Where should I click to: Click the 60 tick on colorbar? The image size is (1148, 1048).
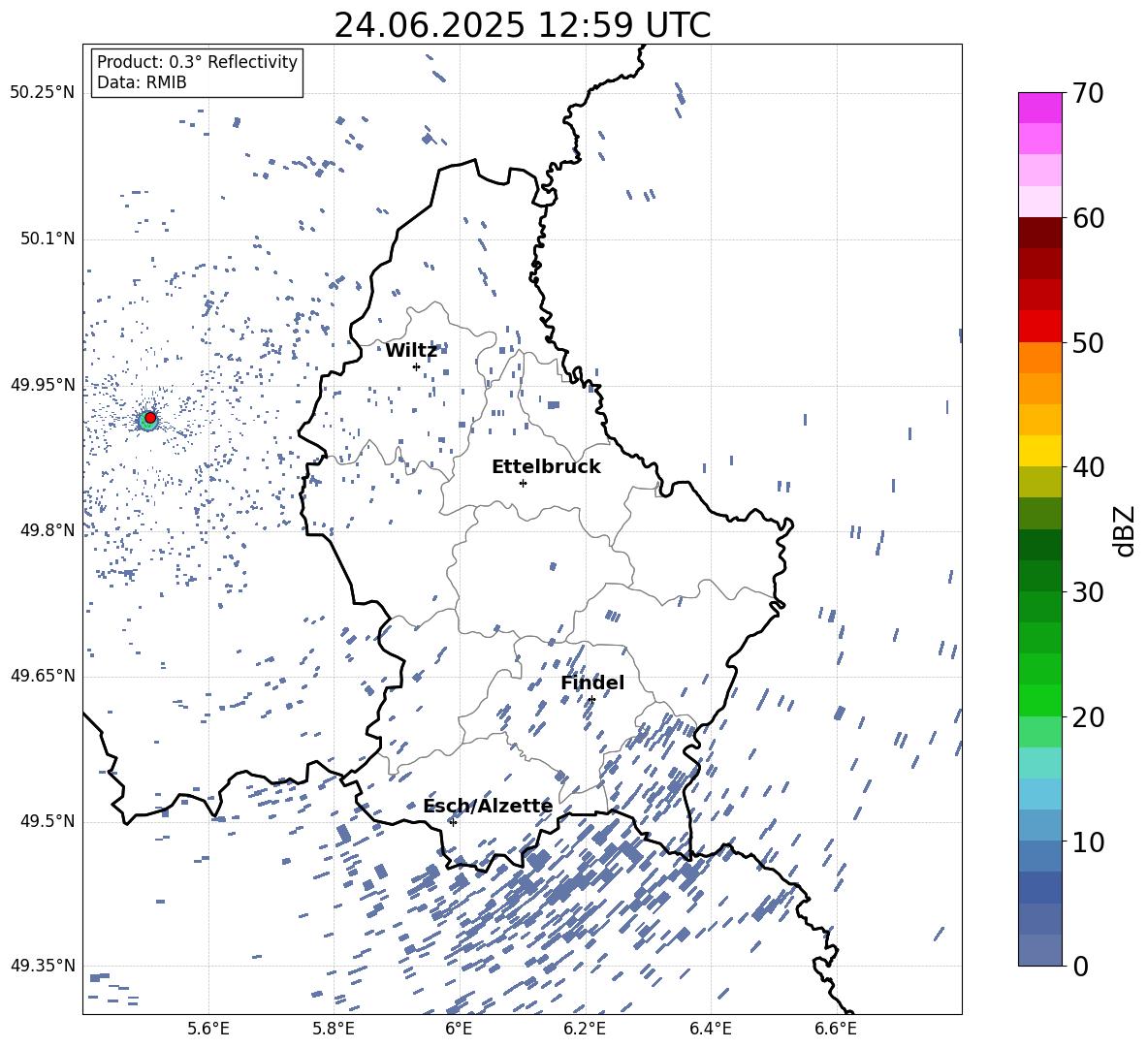click(1088, 218)
